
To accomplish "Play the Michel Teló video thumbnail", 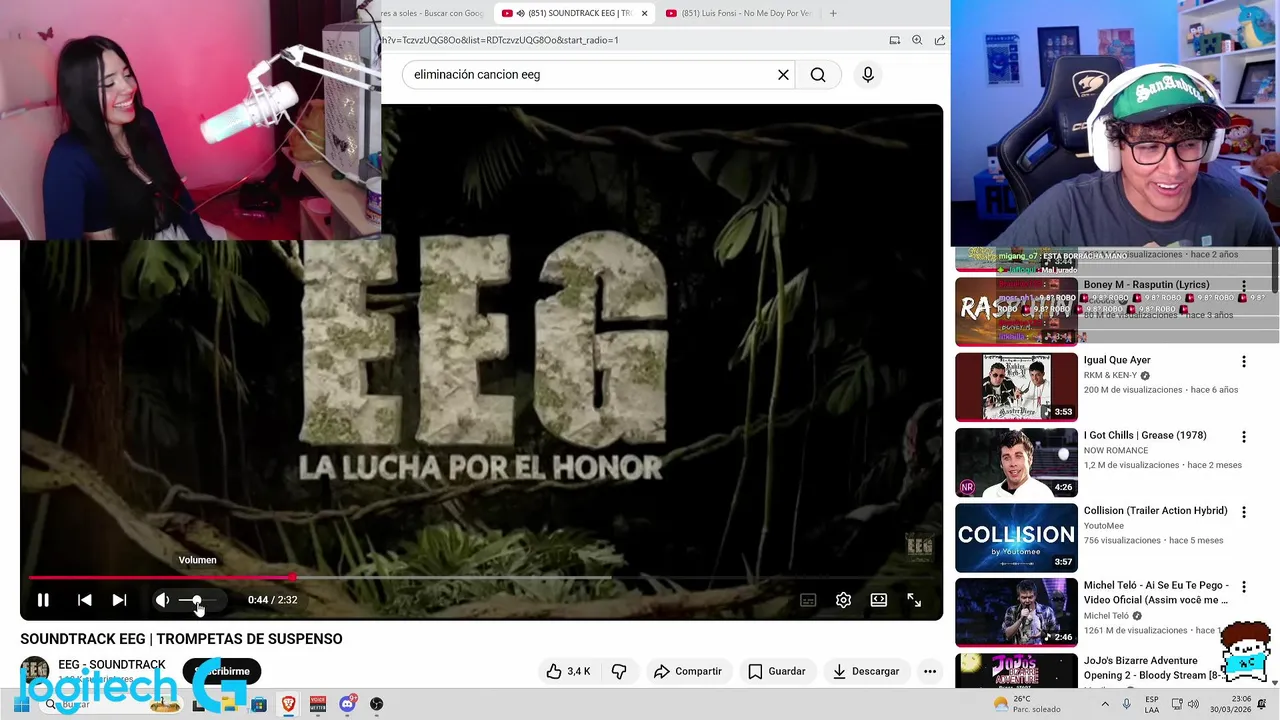I will tap(1016, 613).
